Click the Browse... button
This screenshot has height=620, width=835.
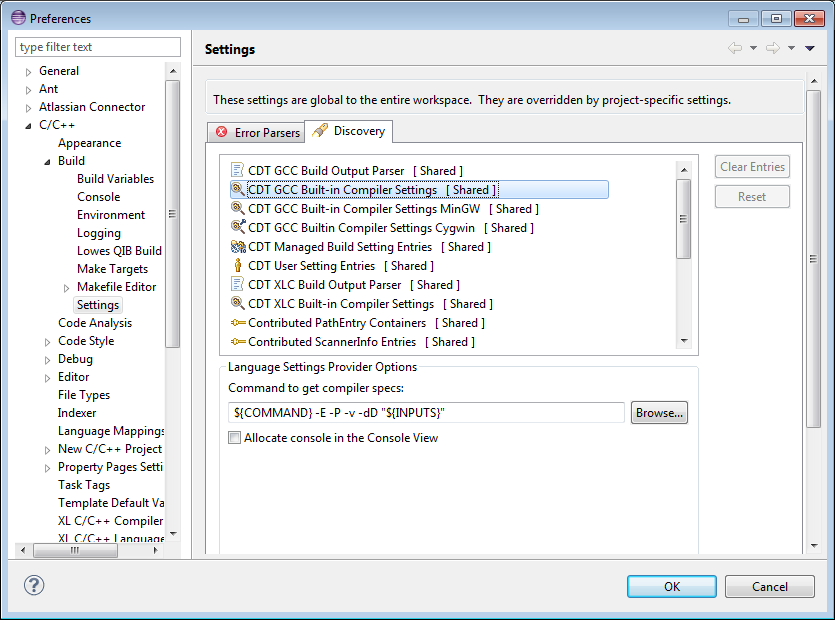point(659,413)
